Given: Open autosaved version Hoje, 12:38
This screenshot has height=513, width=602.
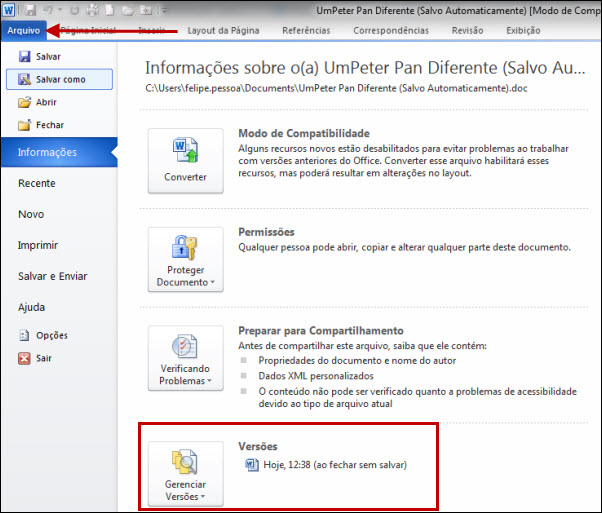Looking at the screenshot, I should [325, 465].
